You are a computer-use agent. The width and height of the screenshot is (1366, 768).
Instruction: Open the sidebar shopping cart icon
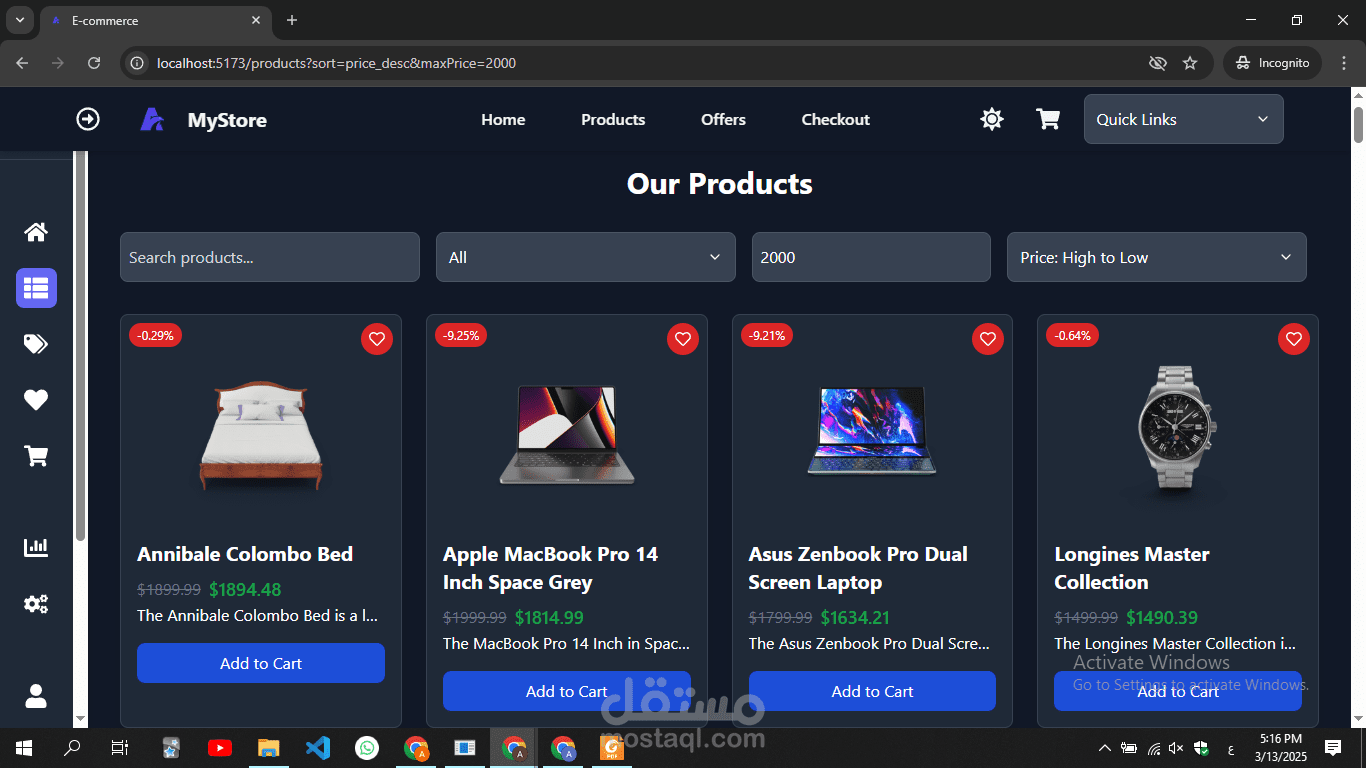[x=36, y=456]
